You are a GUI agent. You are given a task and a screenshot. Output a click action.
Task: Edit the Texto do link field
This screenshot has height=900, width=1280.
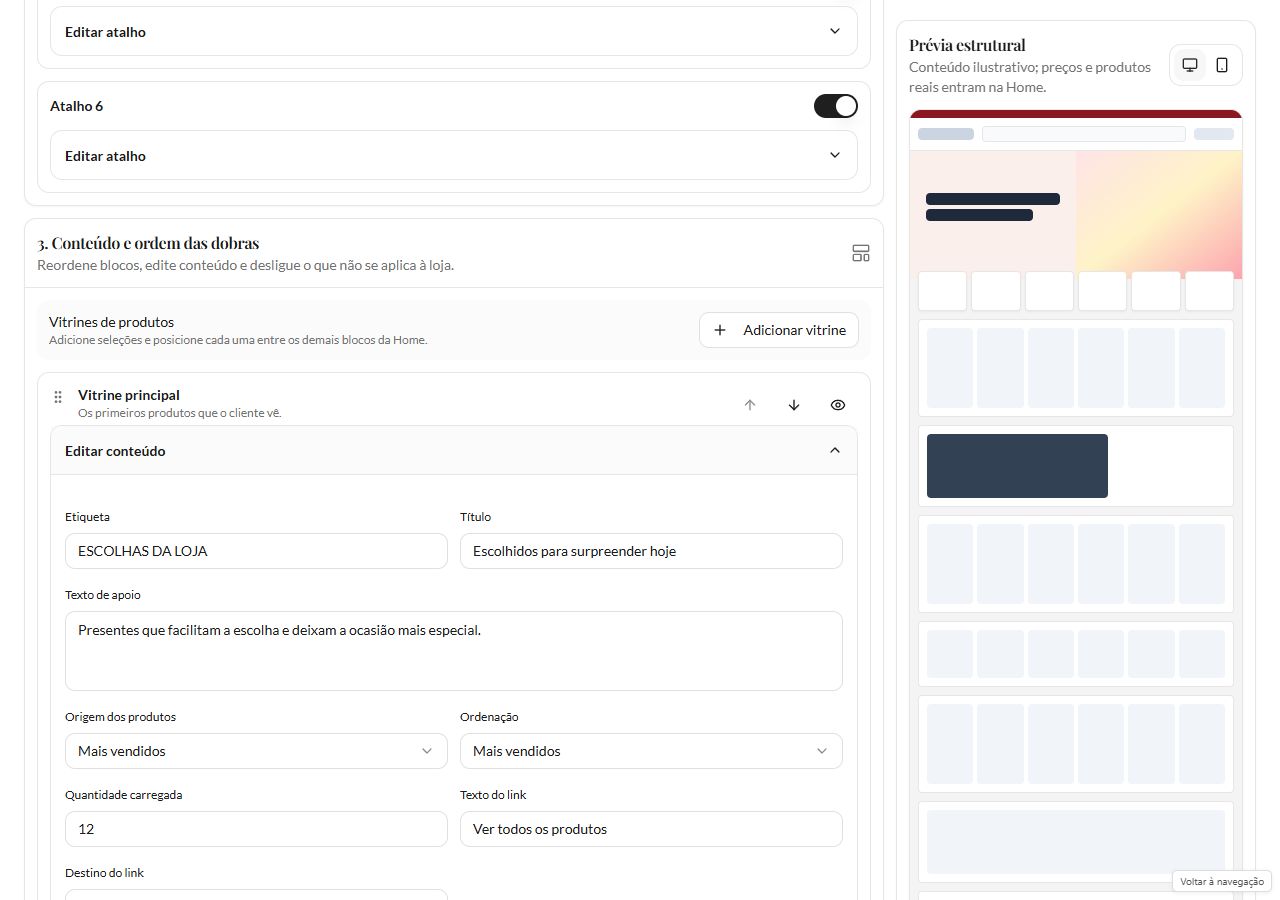[651, 829]
